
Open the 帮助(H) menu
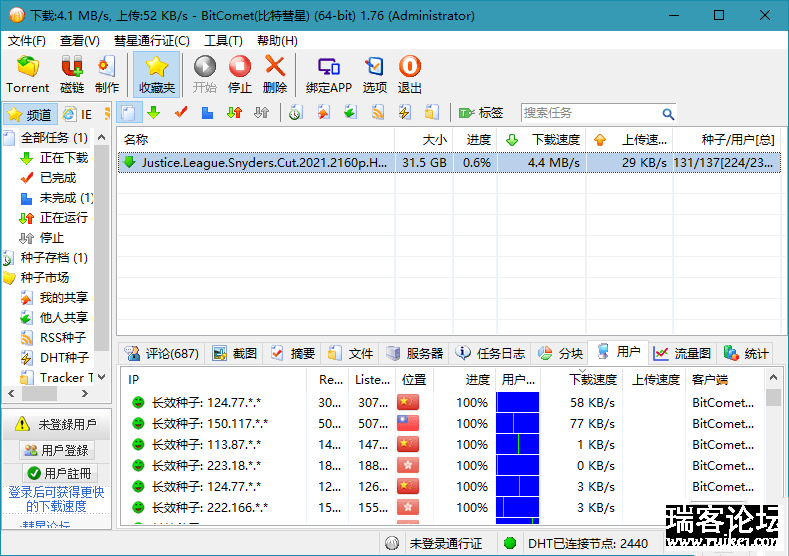pyautogui.click(x=277, y=41)
